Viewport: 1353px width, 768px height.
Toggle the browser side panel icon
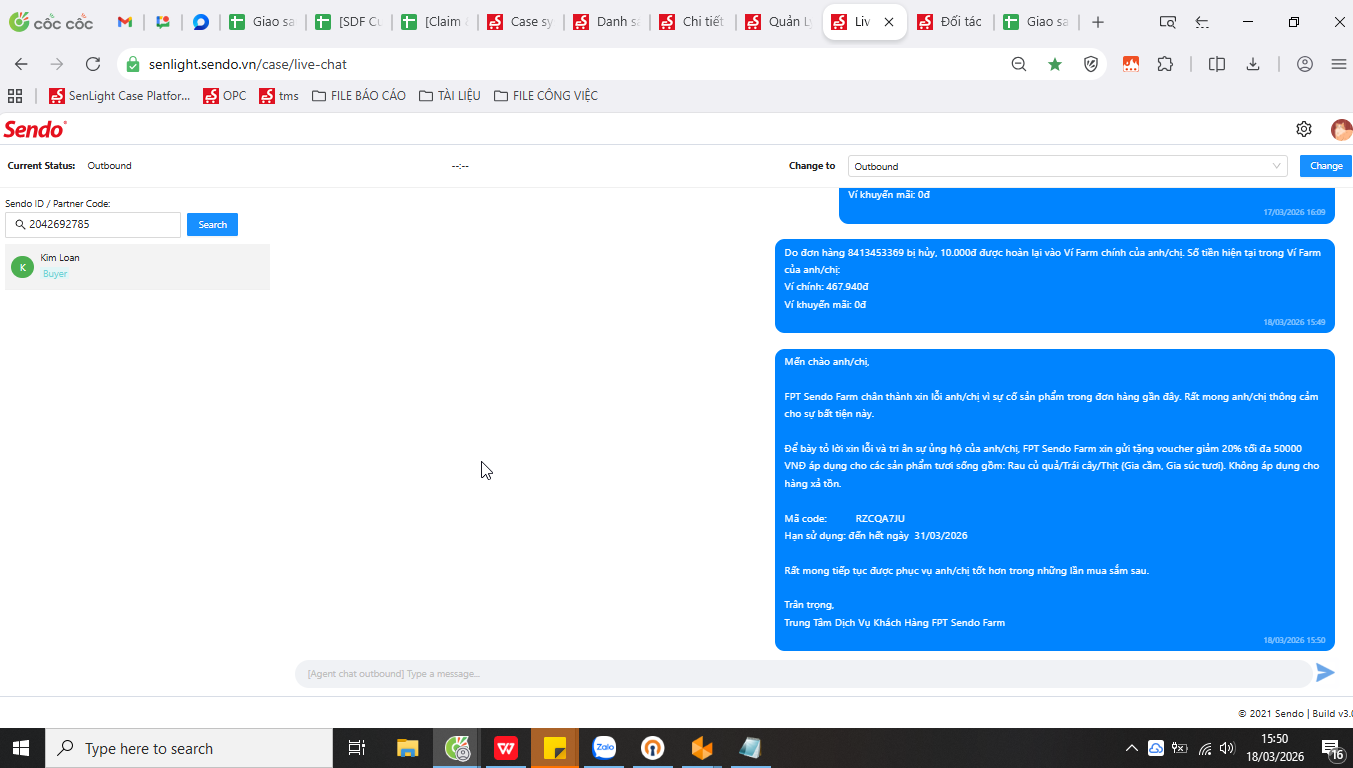pos(1217,64)
